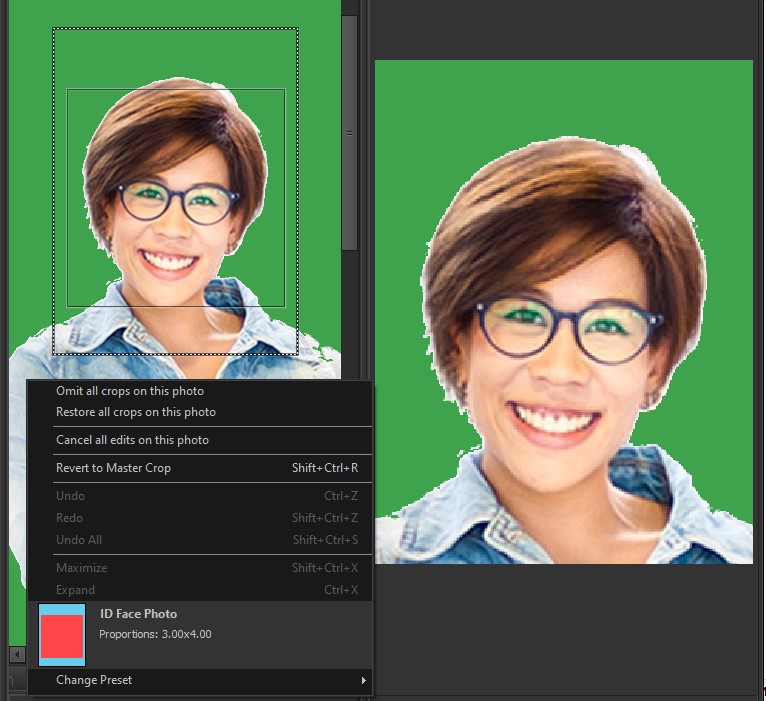766x701 pixels.
Task: Select Omit all crops on this photo
Action: click(x=130, y=391)
